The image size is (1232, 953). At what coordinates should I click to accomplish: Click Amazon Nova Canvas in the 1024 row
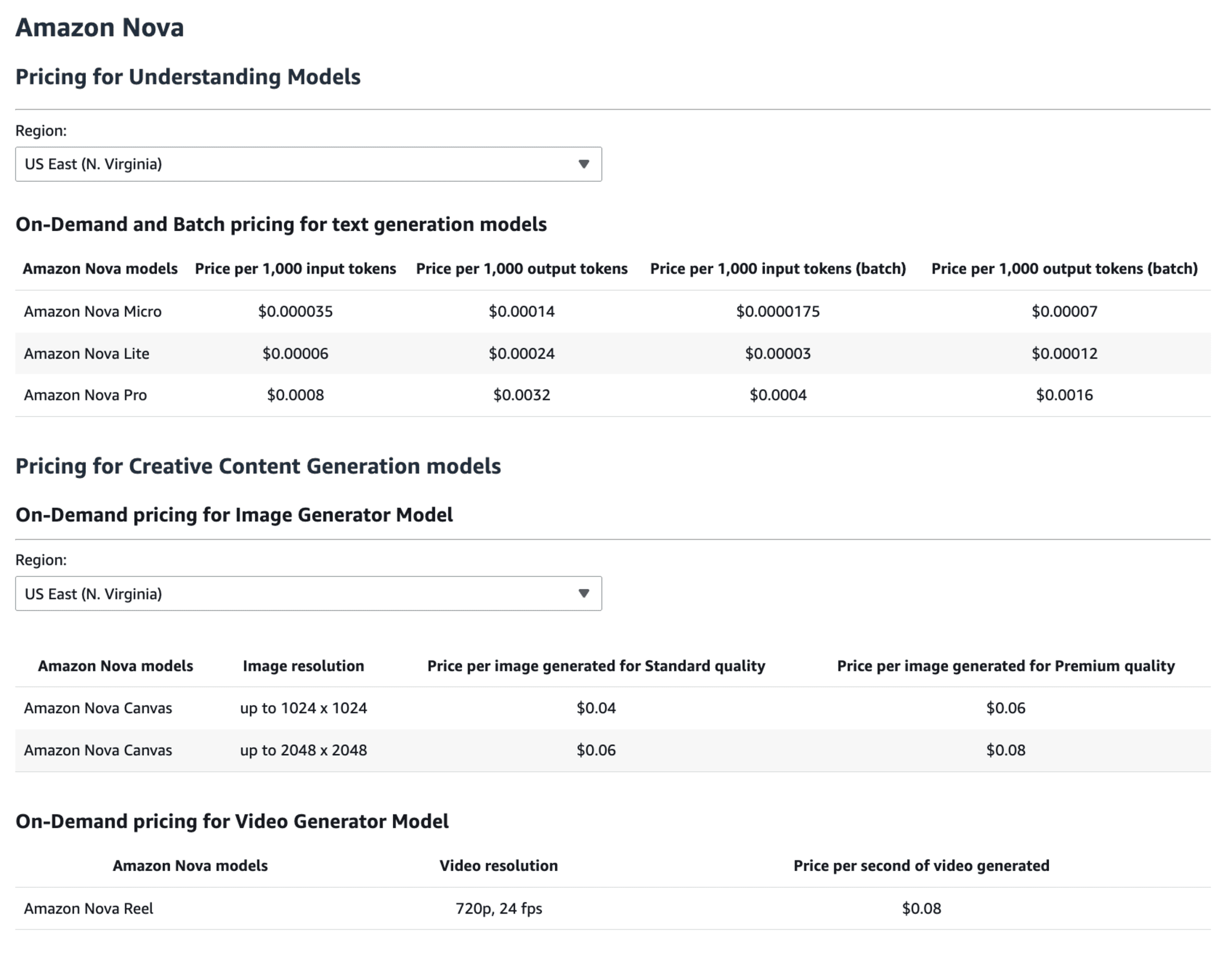tap(98, 708)
